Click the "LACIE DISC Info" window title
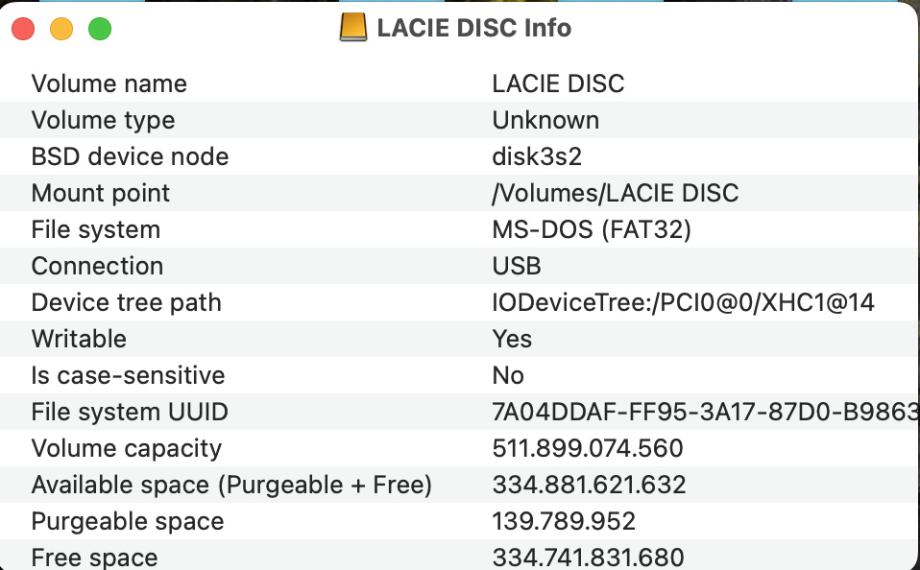This screenshot has height=570, width=920. [x=473, y=28]
